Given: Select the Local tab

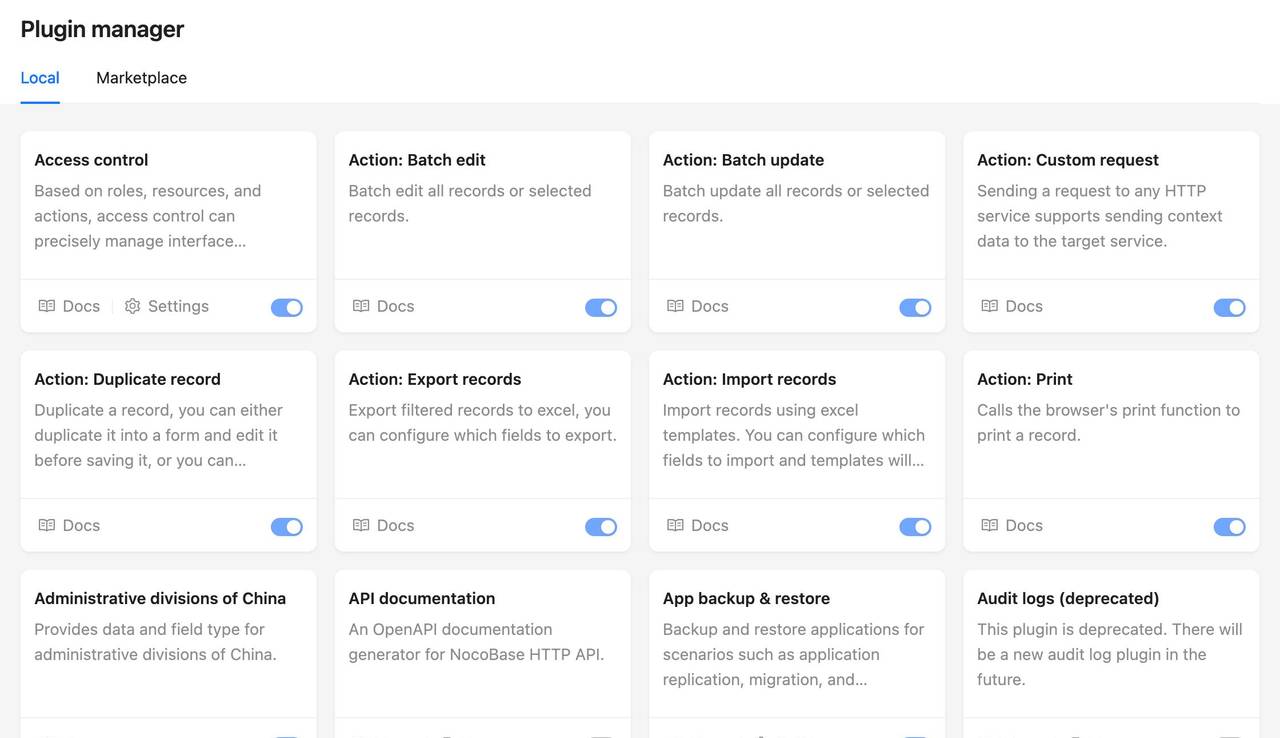Looking at the screenshot, I should (x=40, y=77).
